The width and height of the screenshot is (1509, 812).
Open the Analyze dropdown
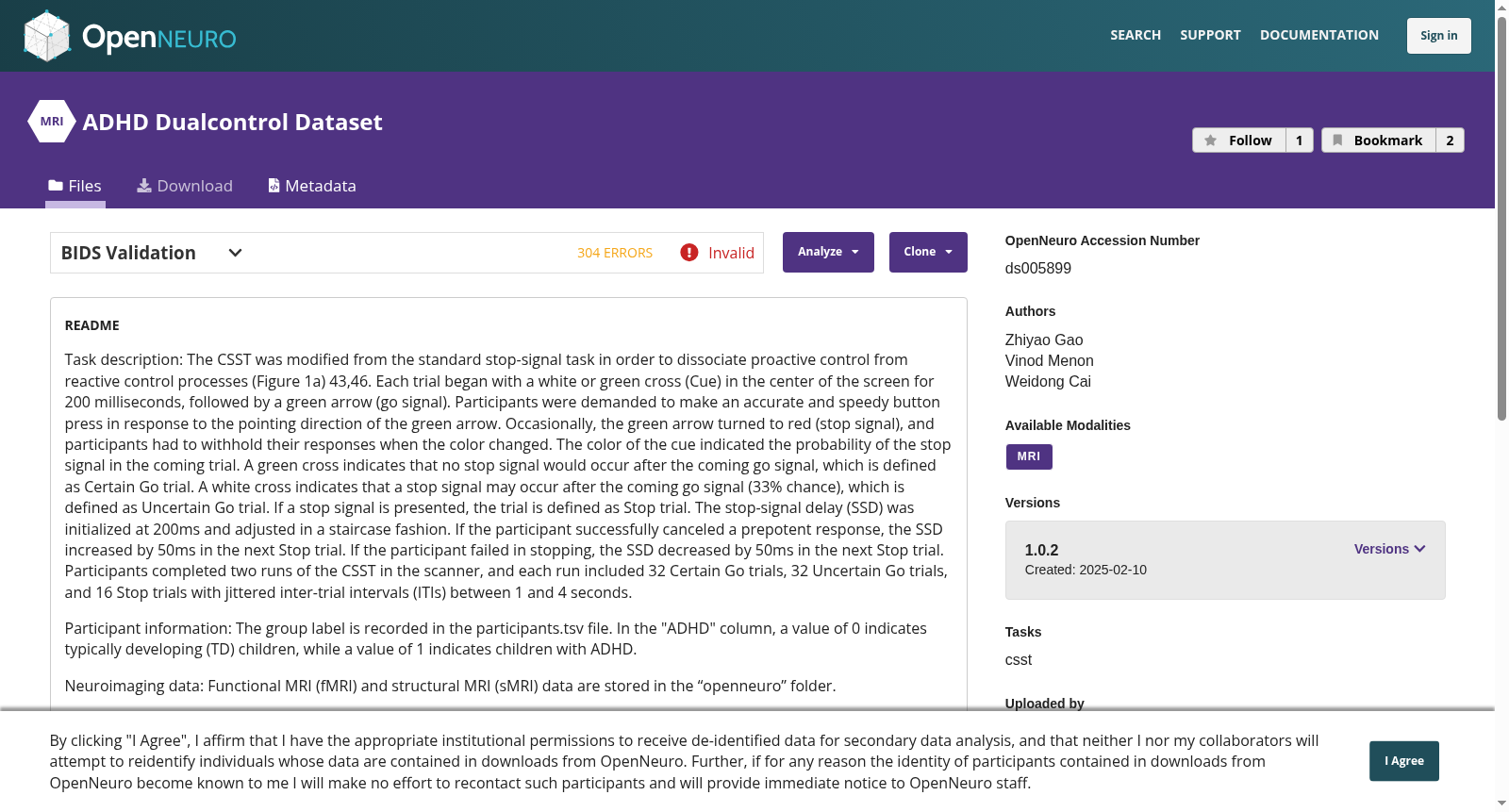[x=828, y=252]
